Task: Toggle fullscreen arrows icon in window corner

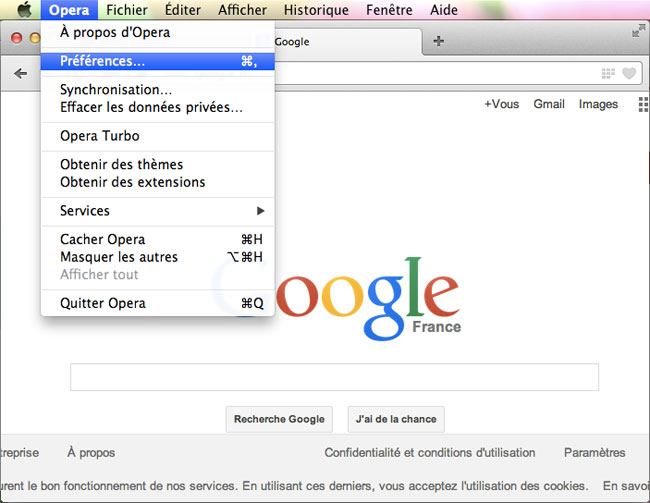Action: (638, 31)
